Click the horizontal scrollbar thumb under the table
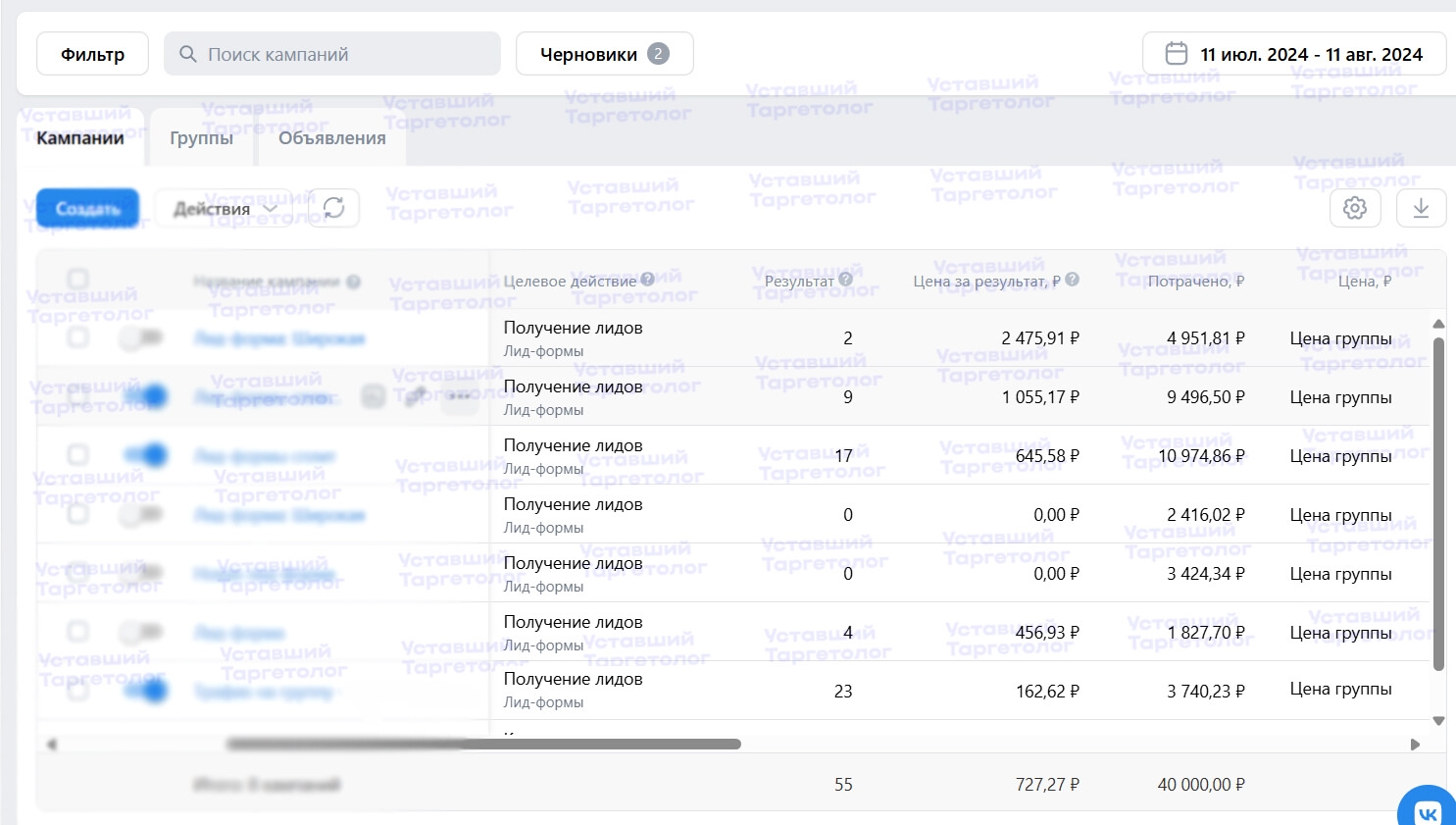 pyautogui.click(x=483, y=745)
